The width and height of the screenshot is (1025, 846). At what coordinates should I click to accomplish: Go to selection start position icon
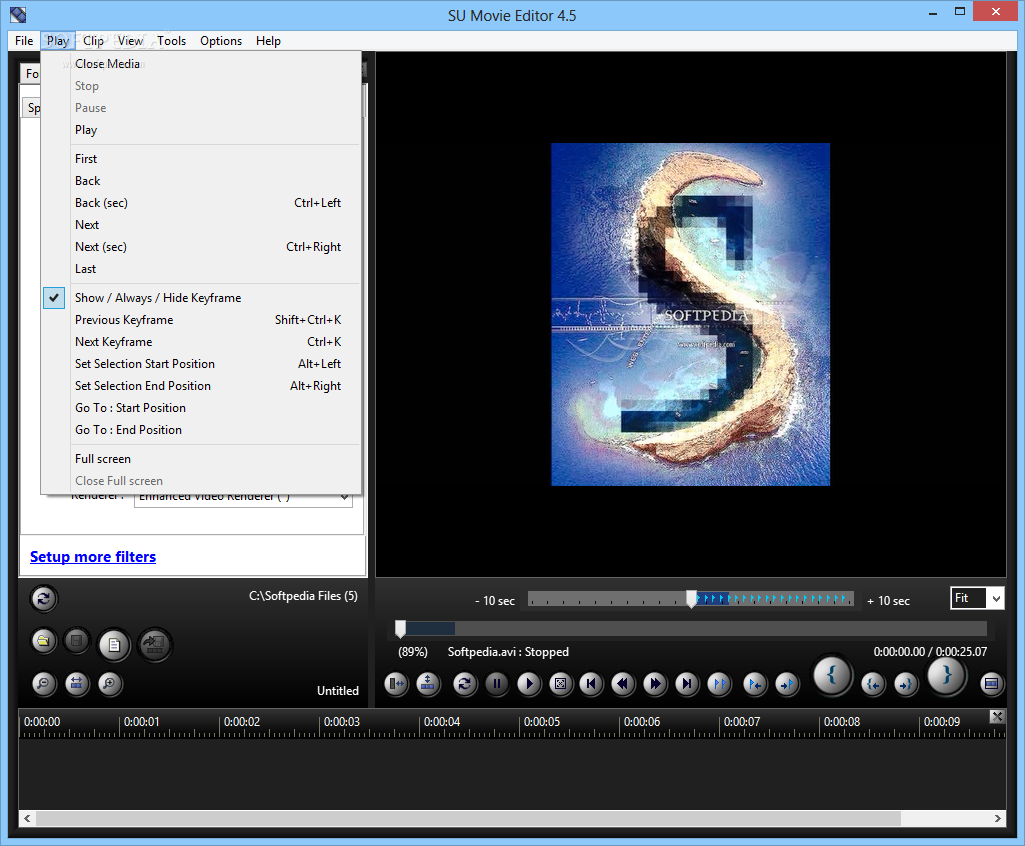coord(873,684)
